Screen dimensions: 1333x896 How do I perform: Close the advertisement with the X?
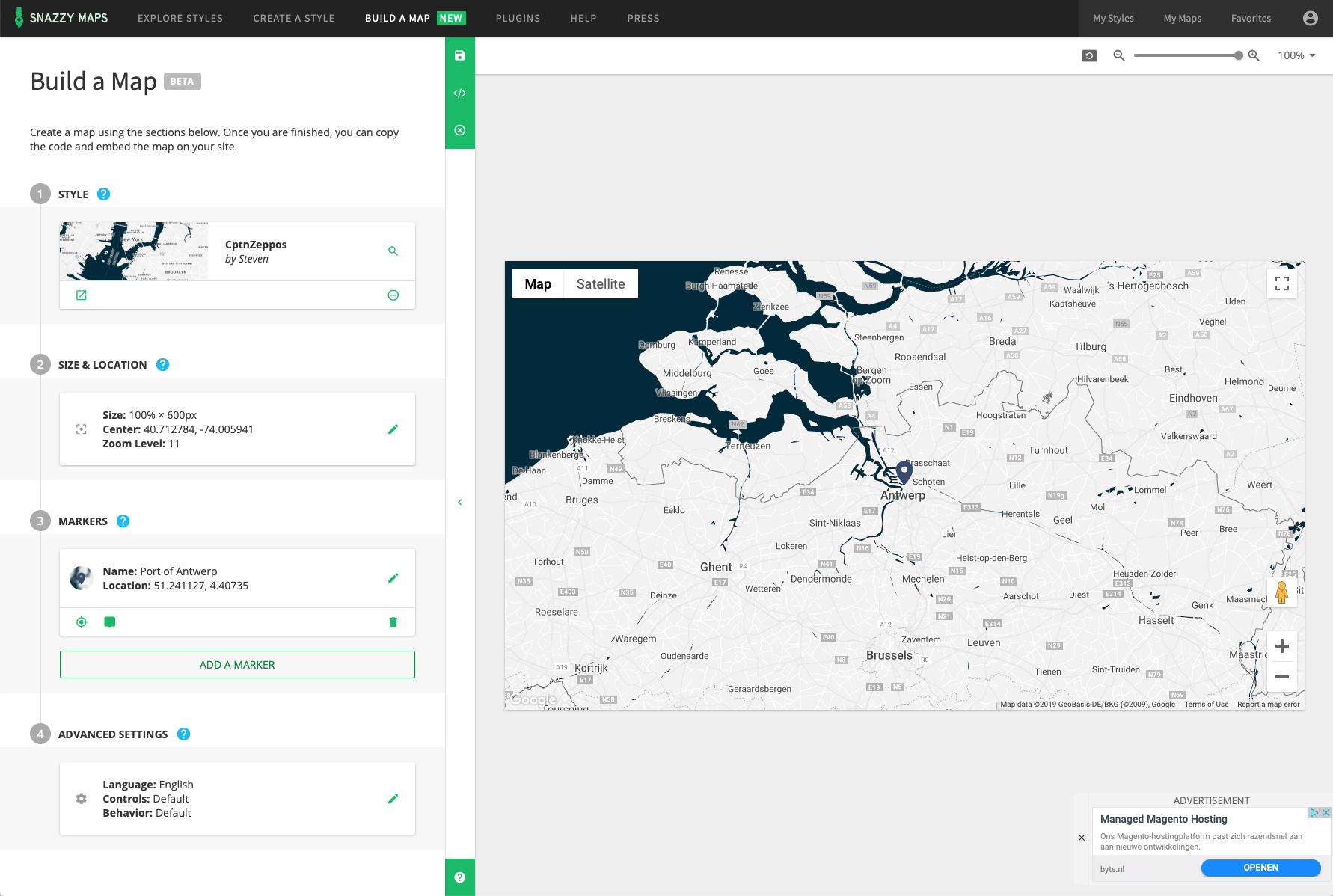coord(1082,838)
